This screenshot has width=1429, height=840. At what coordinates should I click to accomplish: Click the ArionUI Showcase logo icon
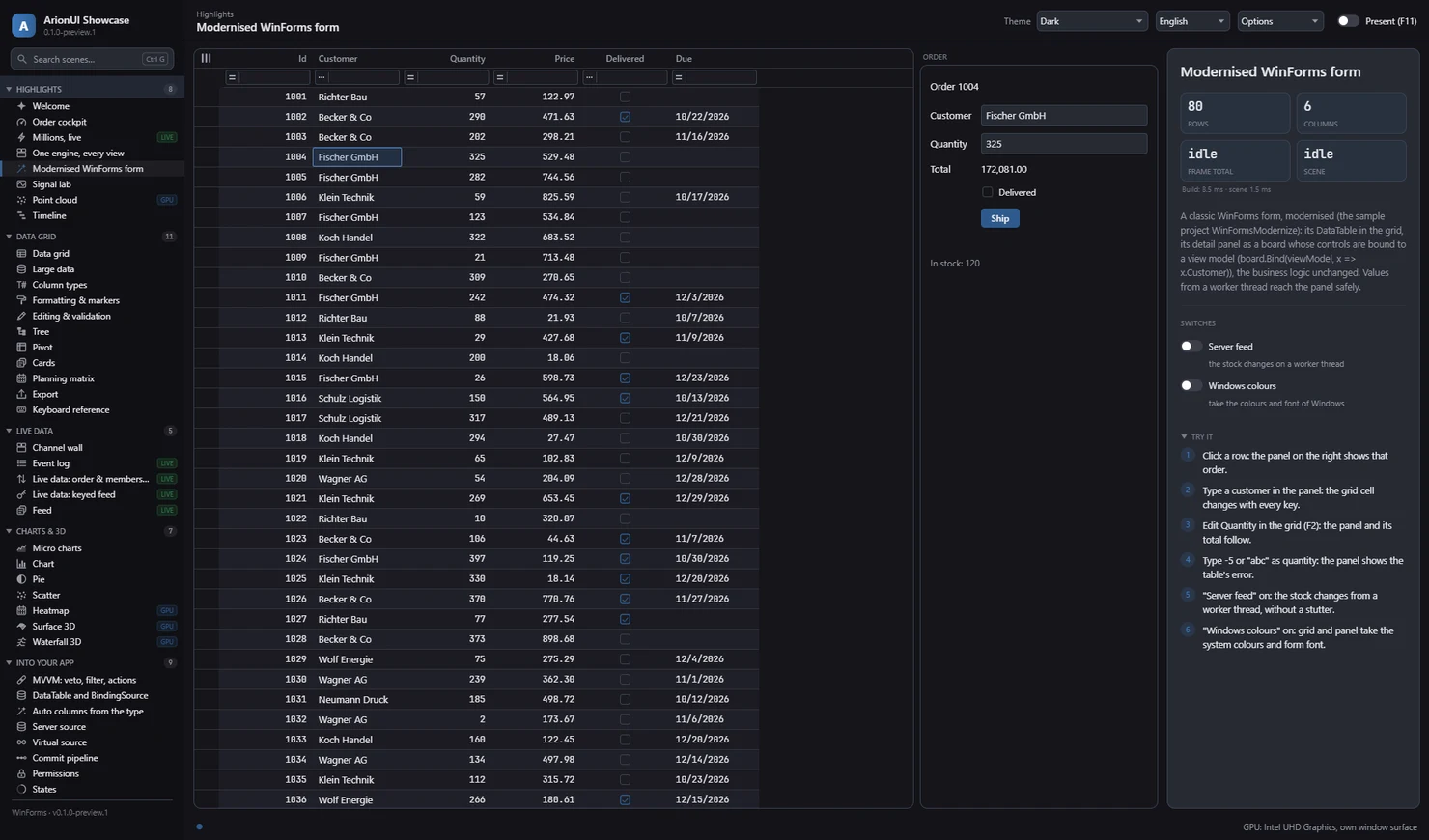tap(24, 25)
